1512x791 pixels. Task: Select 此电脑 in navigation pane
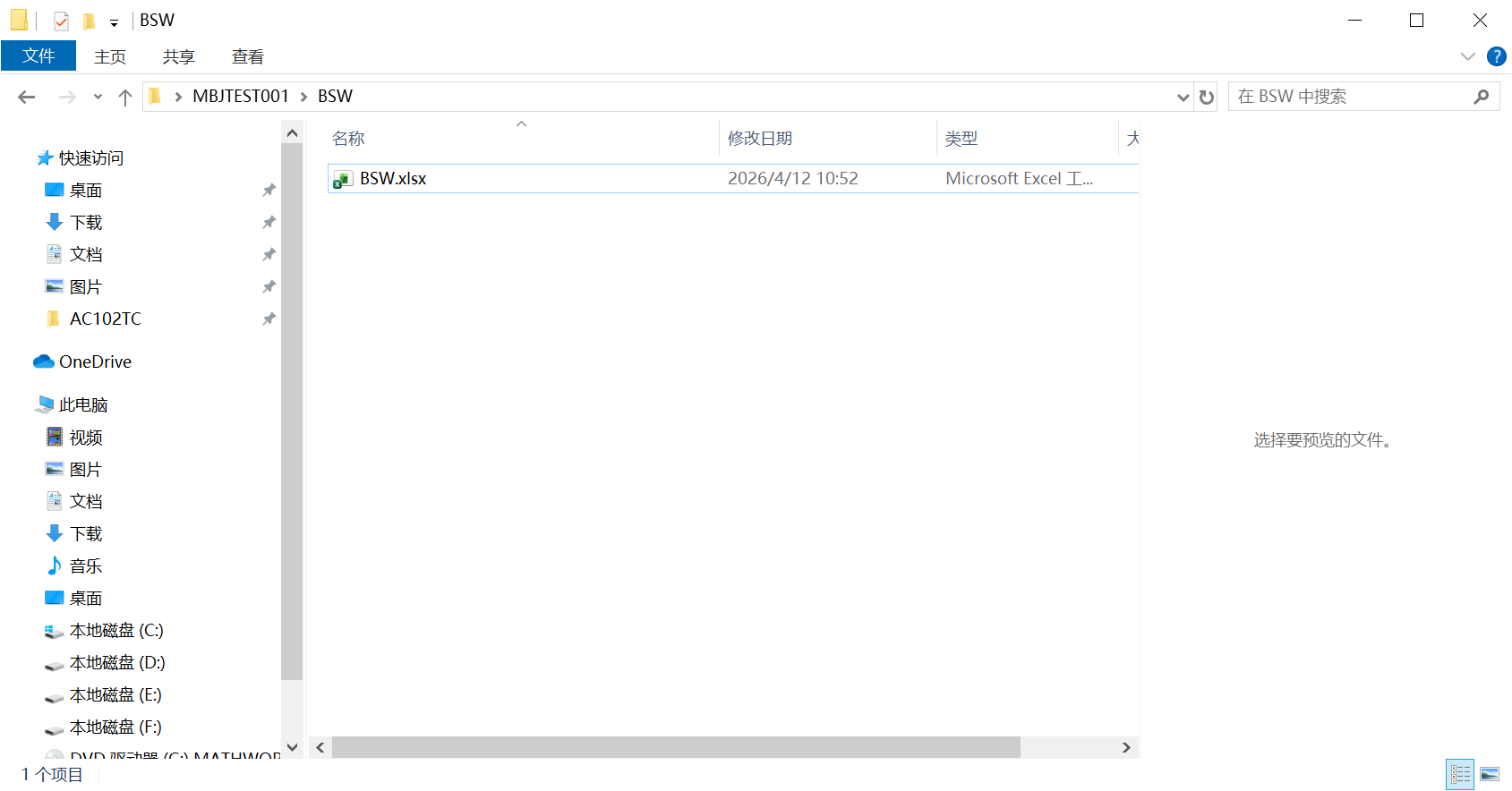point(83,405)
